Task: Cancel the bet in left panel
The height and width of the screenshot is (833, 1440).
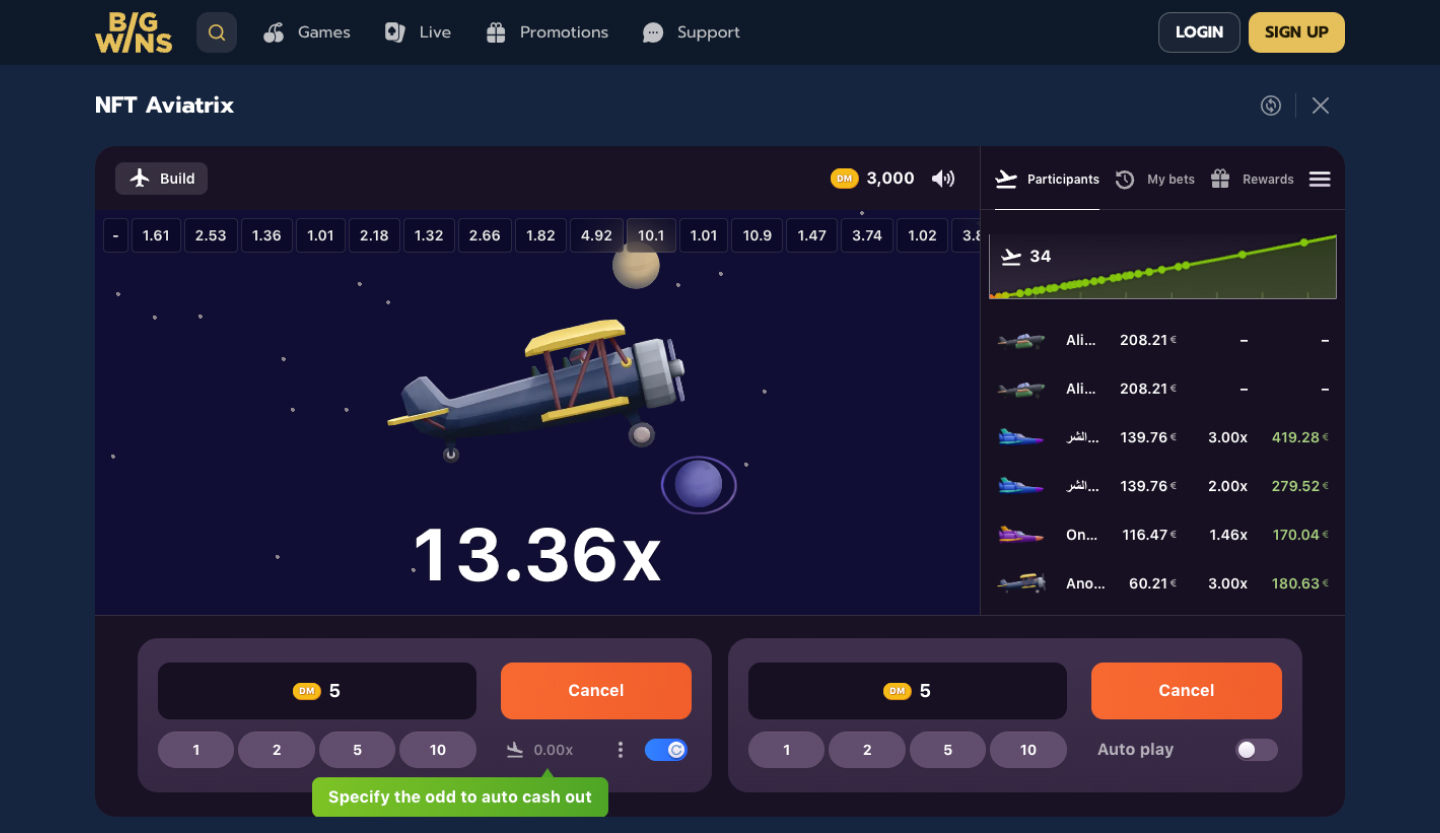Action: 595,691
